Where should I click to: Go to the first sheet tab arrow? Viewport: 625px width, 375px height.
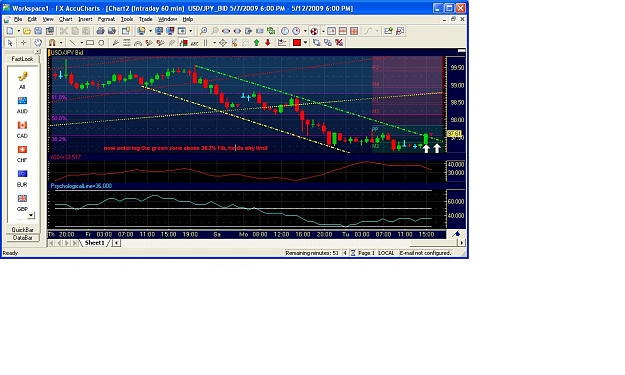tap(51, 243)
